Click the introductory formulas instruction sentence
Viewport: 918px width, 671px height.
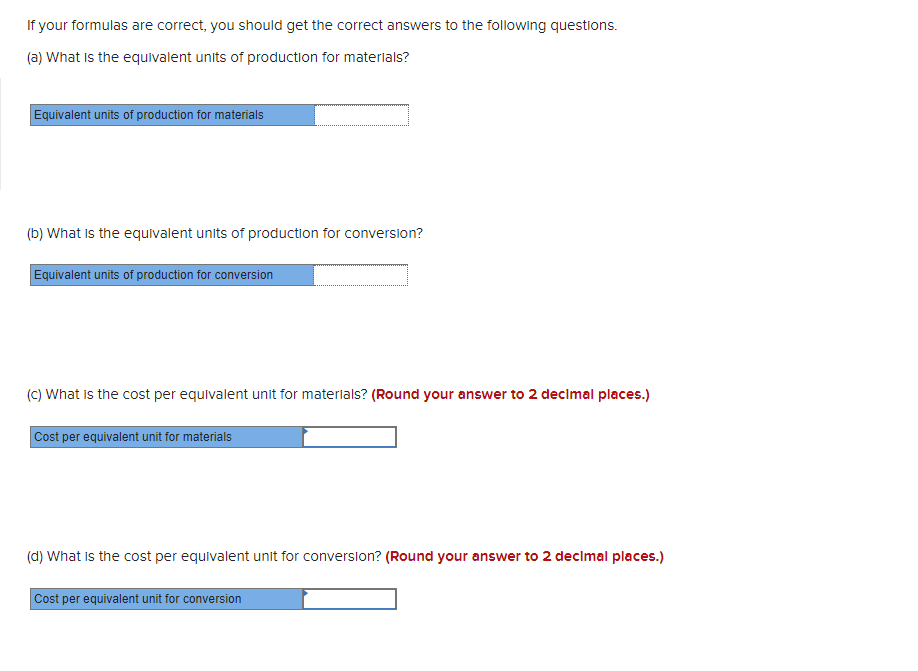click(322, 25)
